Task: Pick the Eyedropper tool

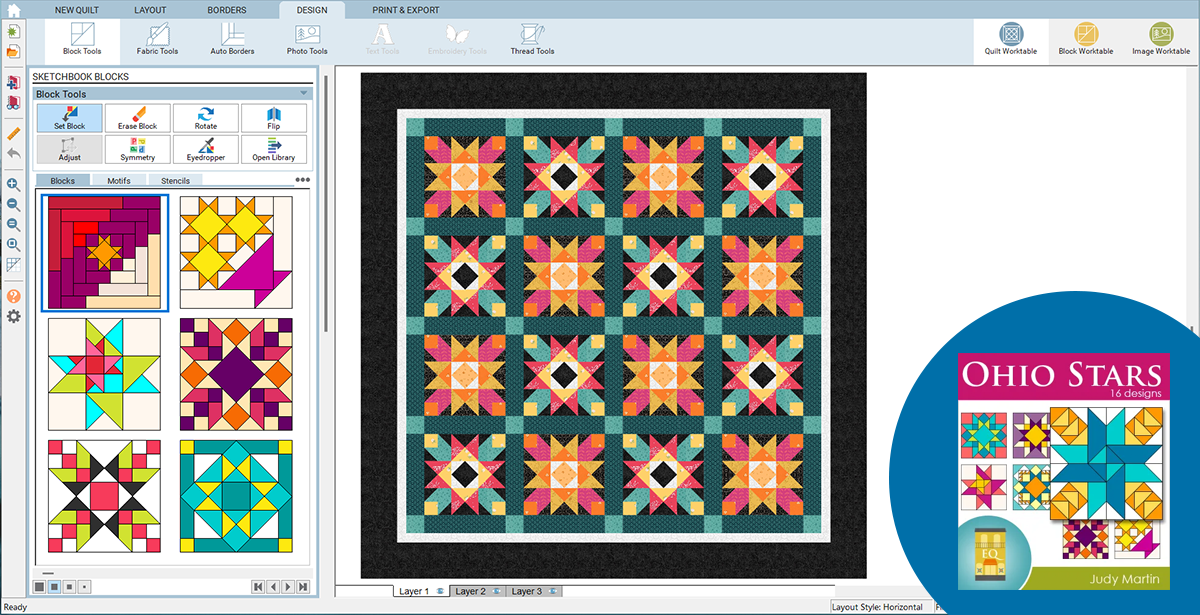Action: click(206, 149)
